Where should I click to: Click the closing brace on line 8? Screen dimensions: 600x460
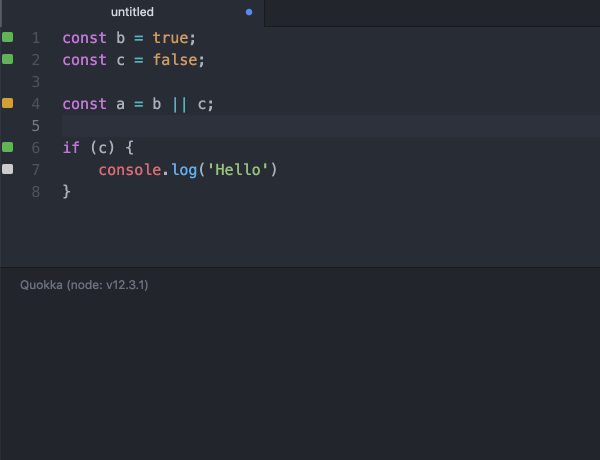pyautogui.click(x=67, y=192)
